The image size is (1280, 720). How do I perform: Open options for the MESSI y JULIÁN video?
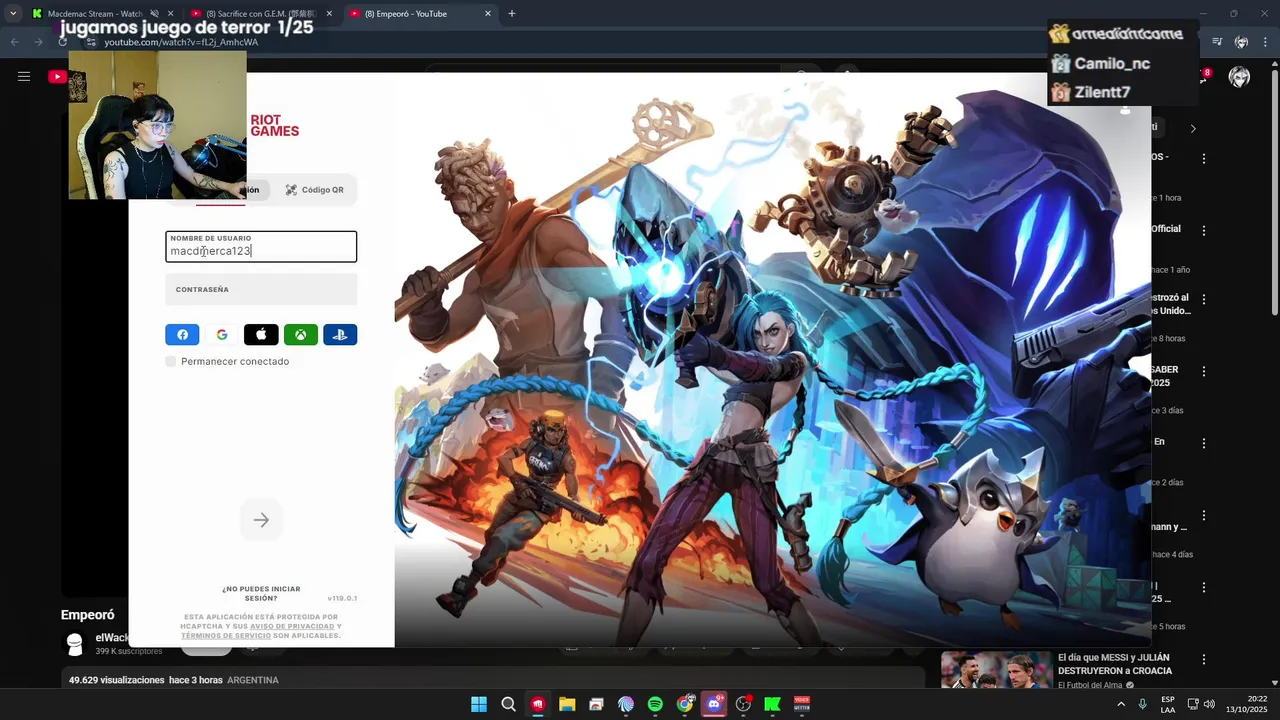point(1204,659)
